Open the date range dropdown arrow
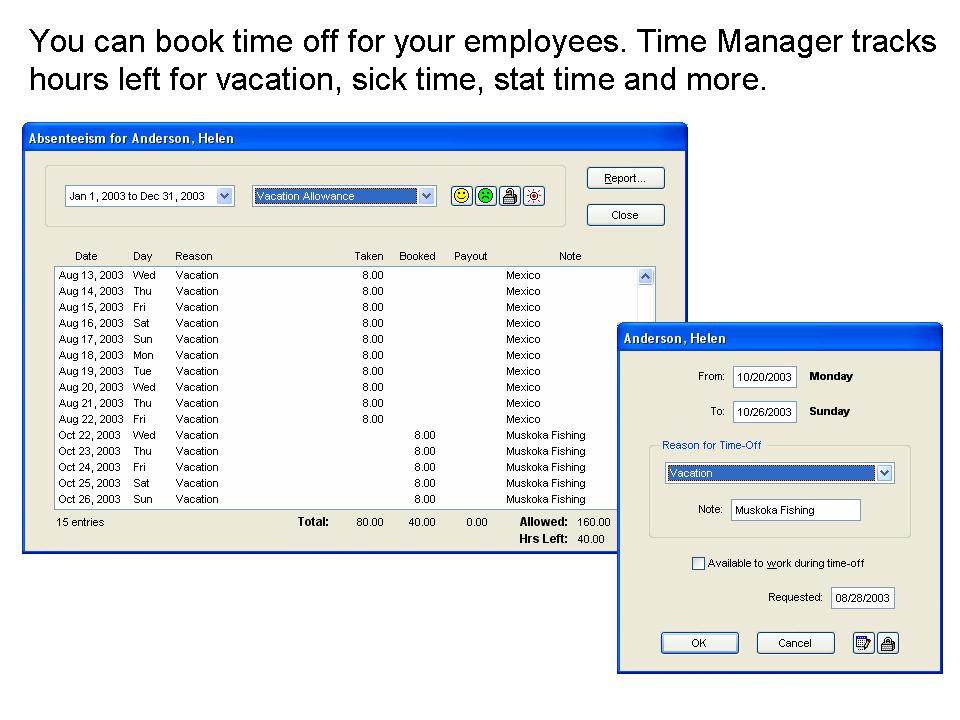 (225, 196)
